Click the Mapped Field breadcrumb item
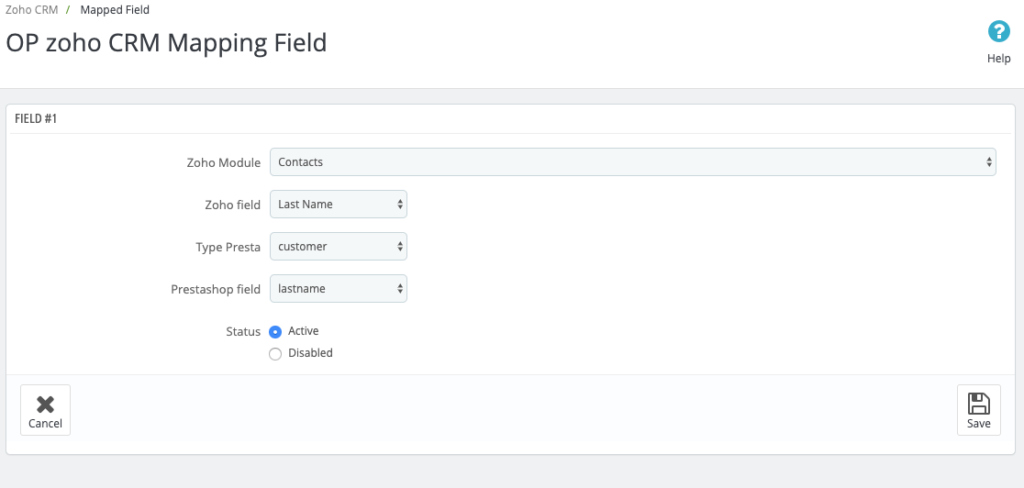 click(x=115, y=10)
